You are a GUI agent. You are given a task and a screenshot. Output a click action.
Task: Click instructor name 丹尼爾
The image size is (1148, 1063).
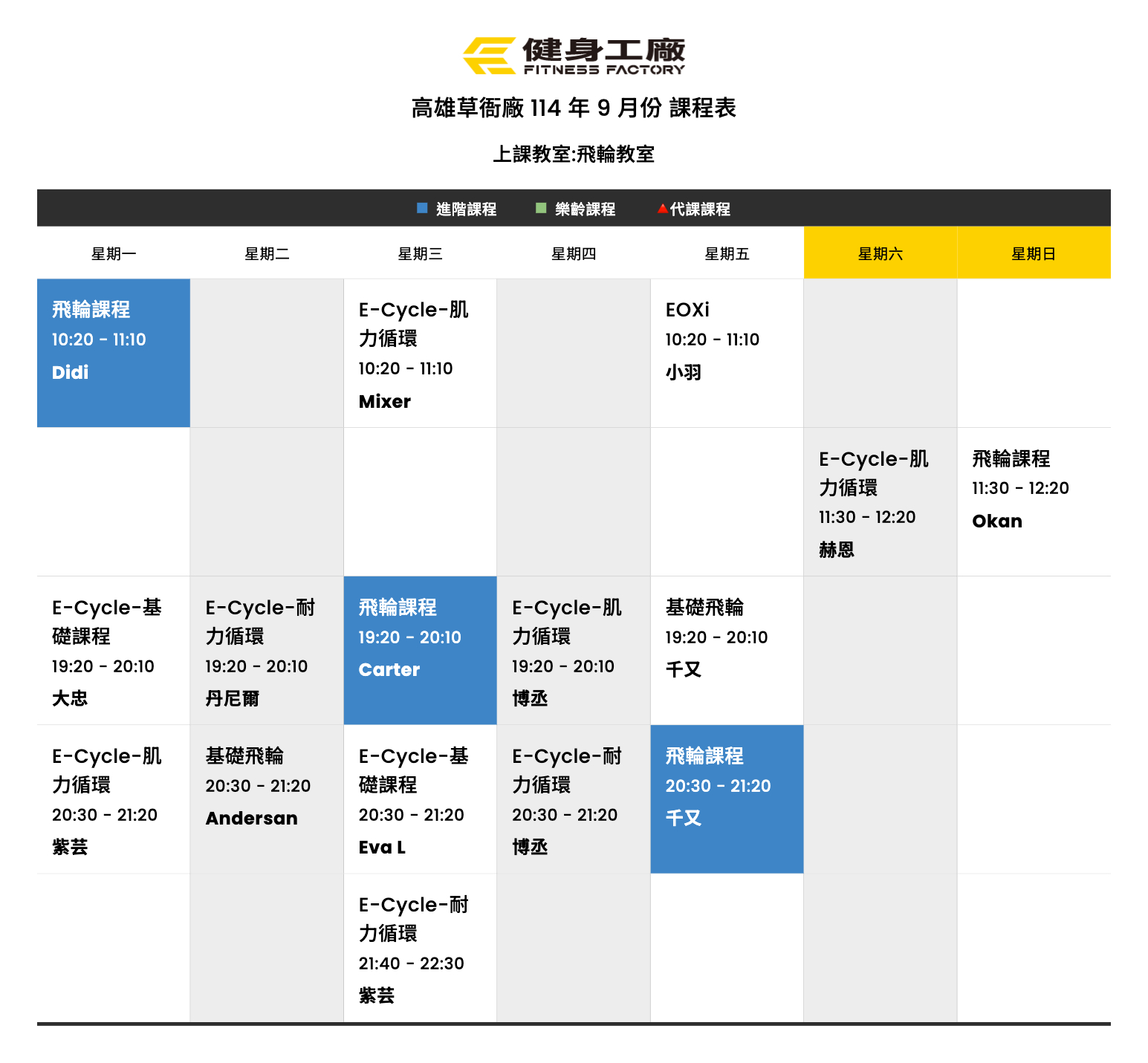click(x=233, y=698)
